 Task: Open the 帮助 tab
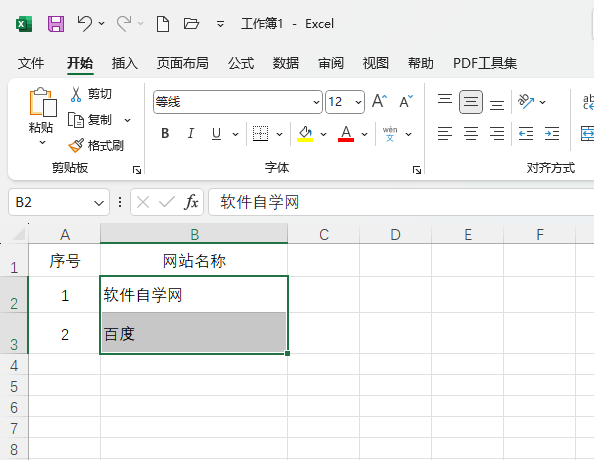pos(420,63)
